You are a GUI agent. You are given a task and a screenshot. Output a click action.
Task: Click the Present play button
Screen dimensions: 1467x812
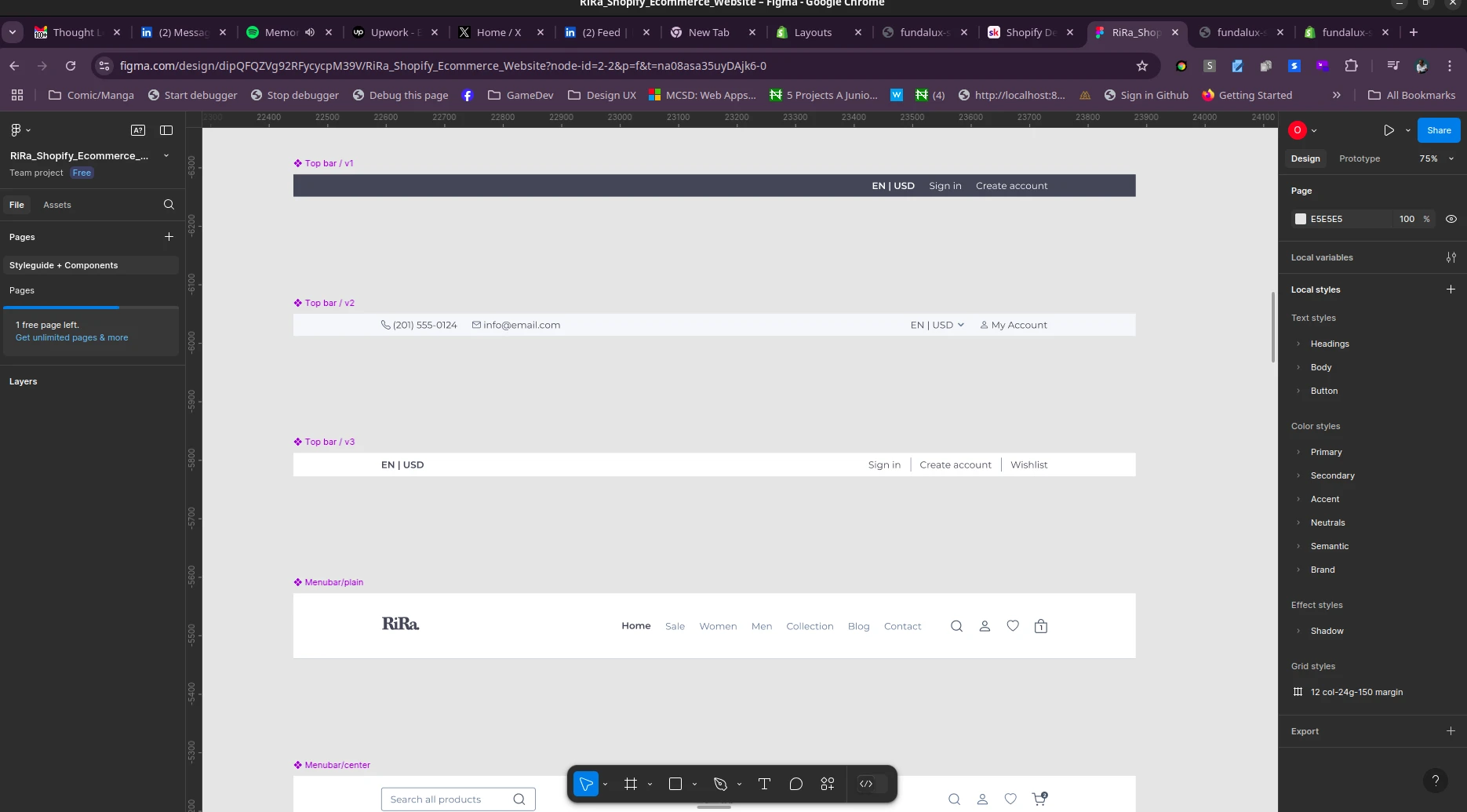pos(1389,130)
